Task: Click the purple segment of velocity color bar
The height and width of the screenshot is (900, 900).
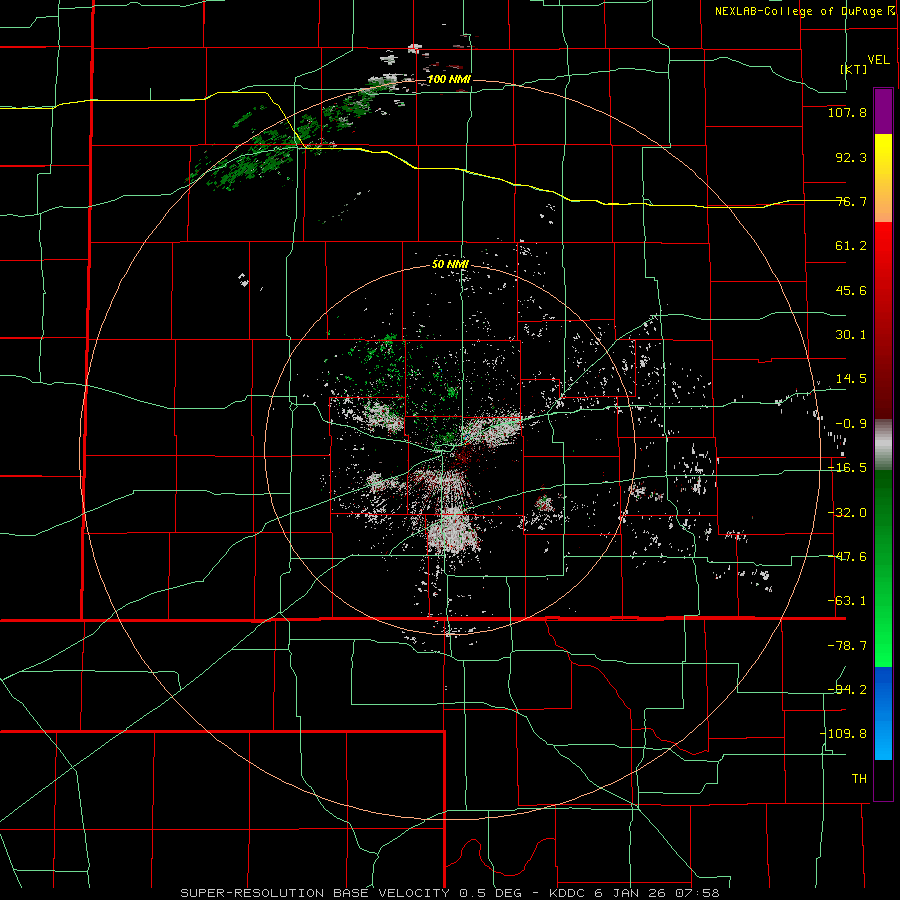Action: tap(883, 112)
